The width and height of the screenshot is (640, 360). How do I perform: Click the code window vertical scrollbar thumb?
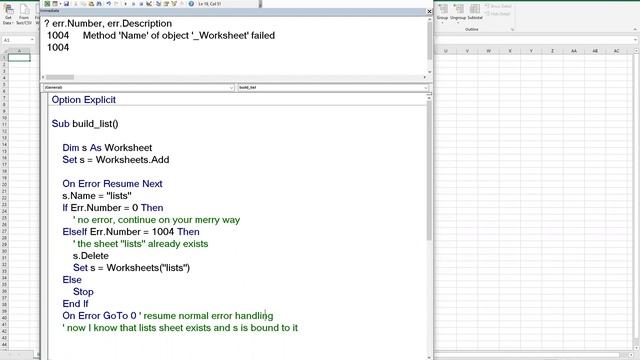click(429, 171)
